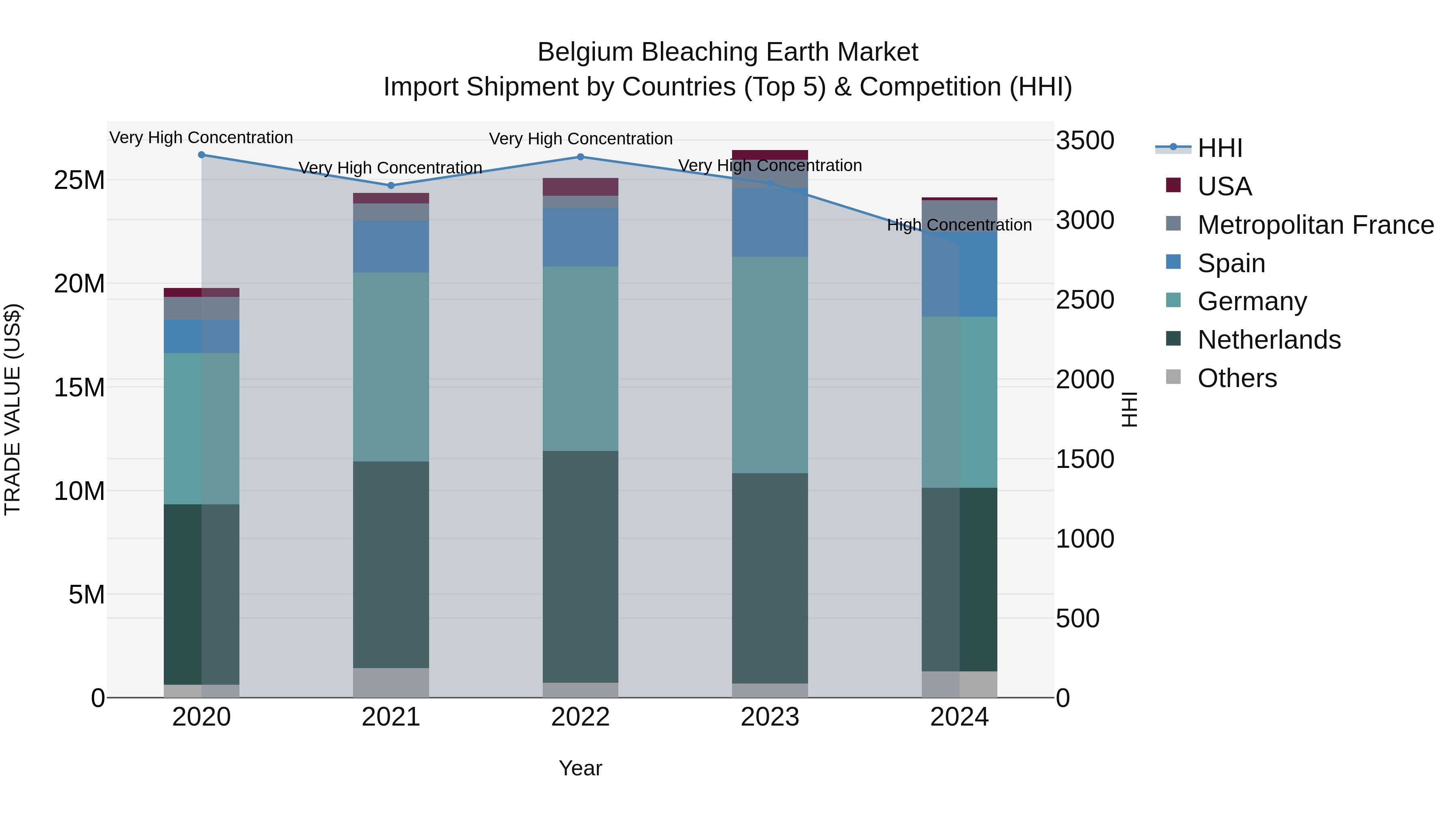Click the 2023 USA bar segment
The width and height of the screenshot is (1456, 819).
(770, 155)
